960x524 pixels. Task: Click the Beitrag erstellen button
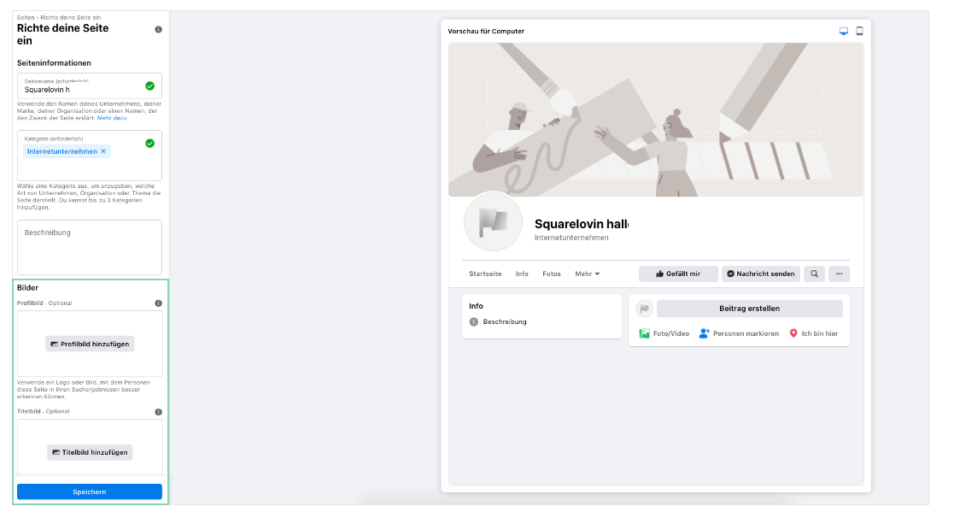(749, 309)
